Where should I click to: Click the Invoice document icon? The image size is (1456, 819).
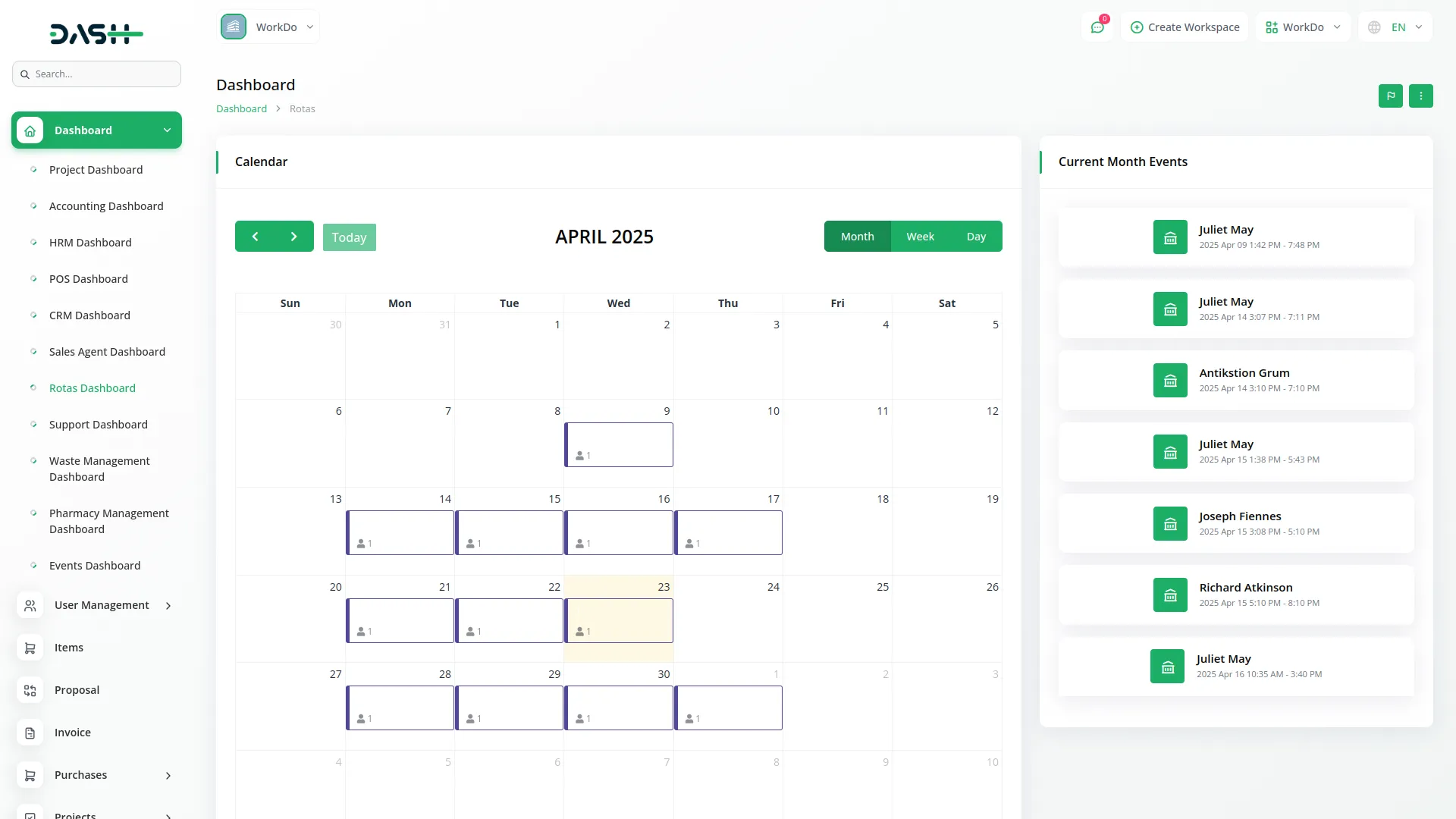pyautogui.click(x=30, y=733)
